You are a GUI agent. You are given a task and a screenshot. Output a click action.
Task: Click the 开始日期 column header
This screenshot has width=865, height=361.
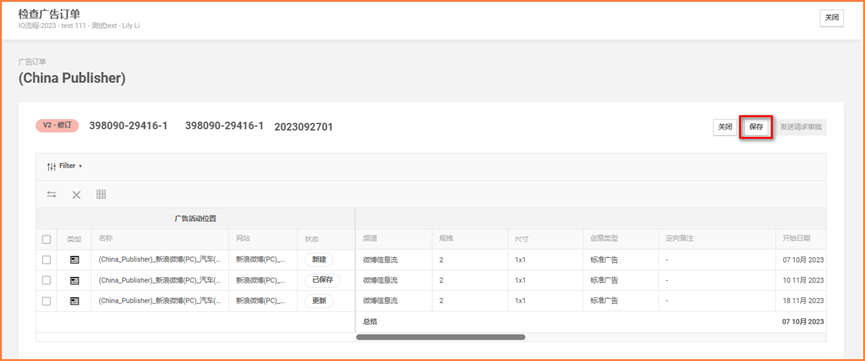tap(796, 239)
